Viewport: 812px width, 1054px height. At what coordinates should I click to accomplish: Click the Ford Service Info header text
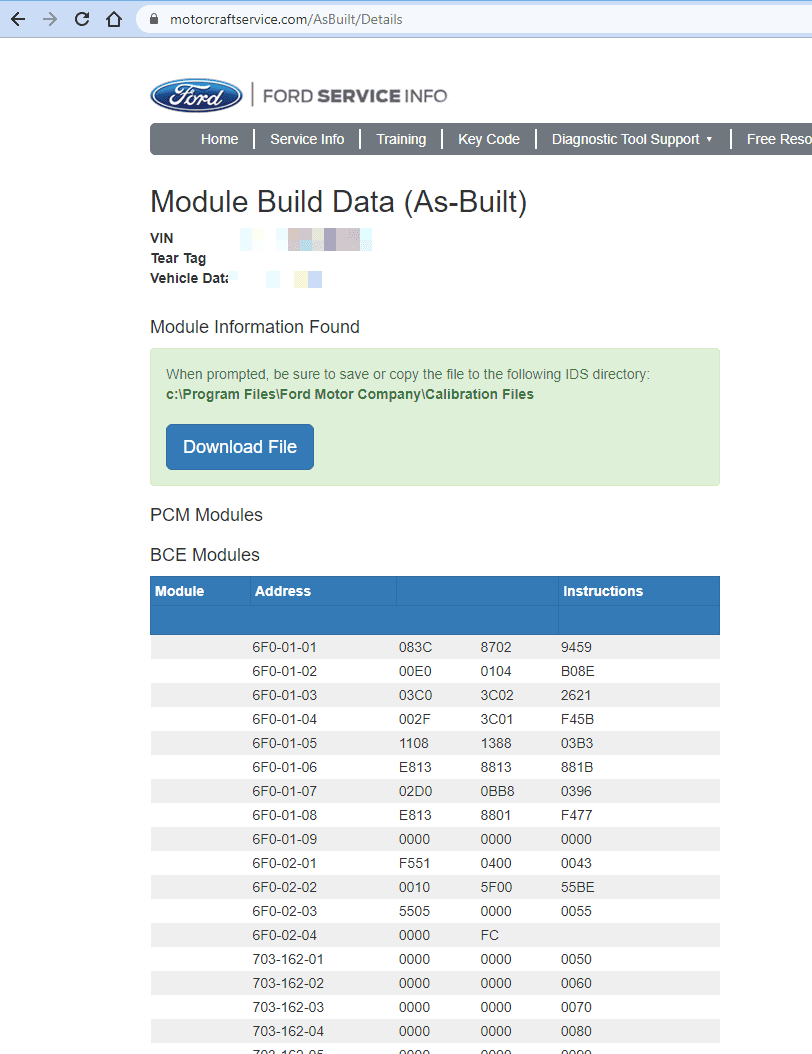click(355, 96)
